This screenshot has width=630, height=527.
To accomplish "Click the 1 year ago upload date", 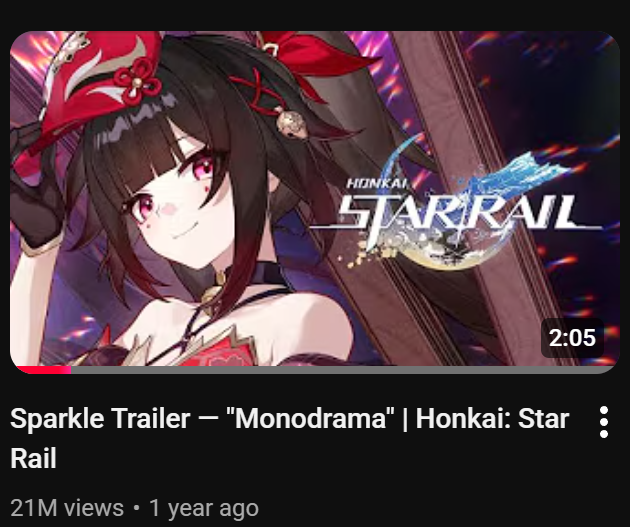I will pos(204,508).
